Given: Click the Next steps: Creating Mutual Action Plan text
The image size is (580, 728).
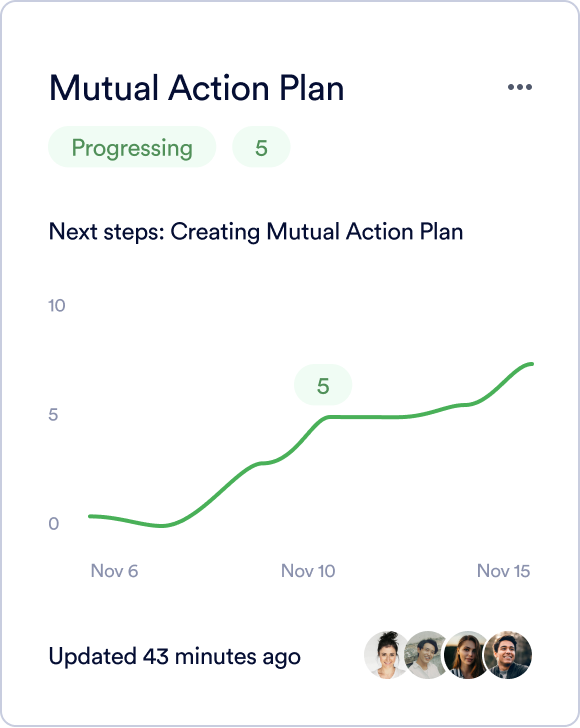Looking at the screenshot, I should click(x=256, y=232).
